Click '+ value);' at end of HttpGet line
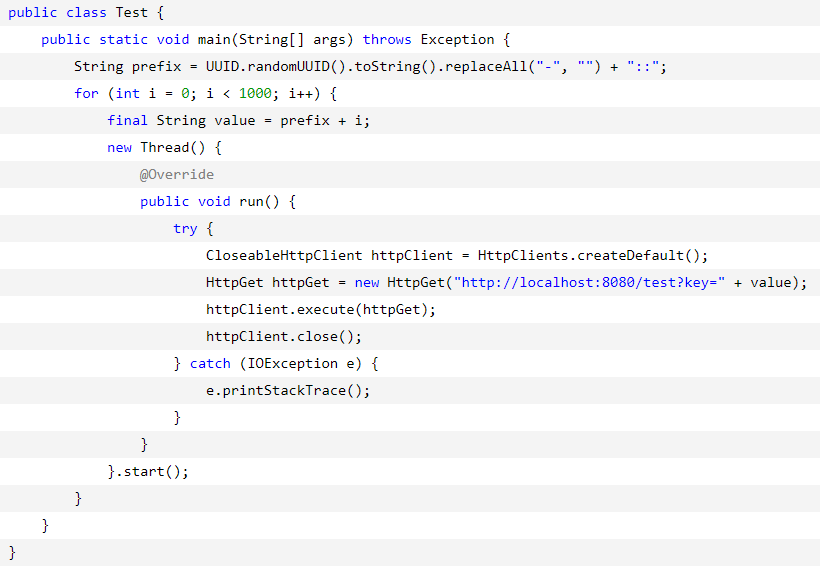 770,283
